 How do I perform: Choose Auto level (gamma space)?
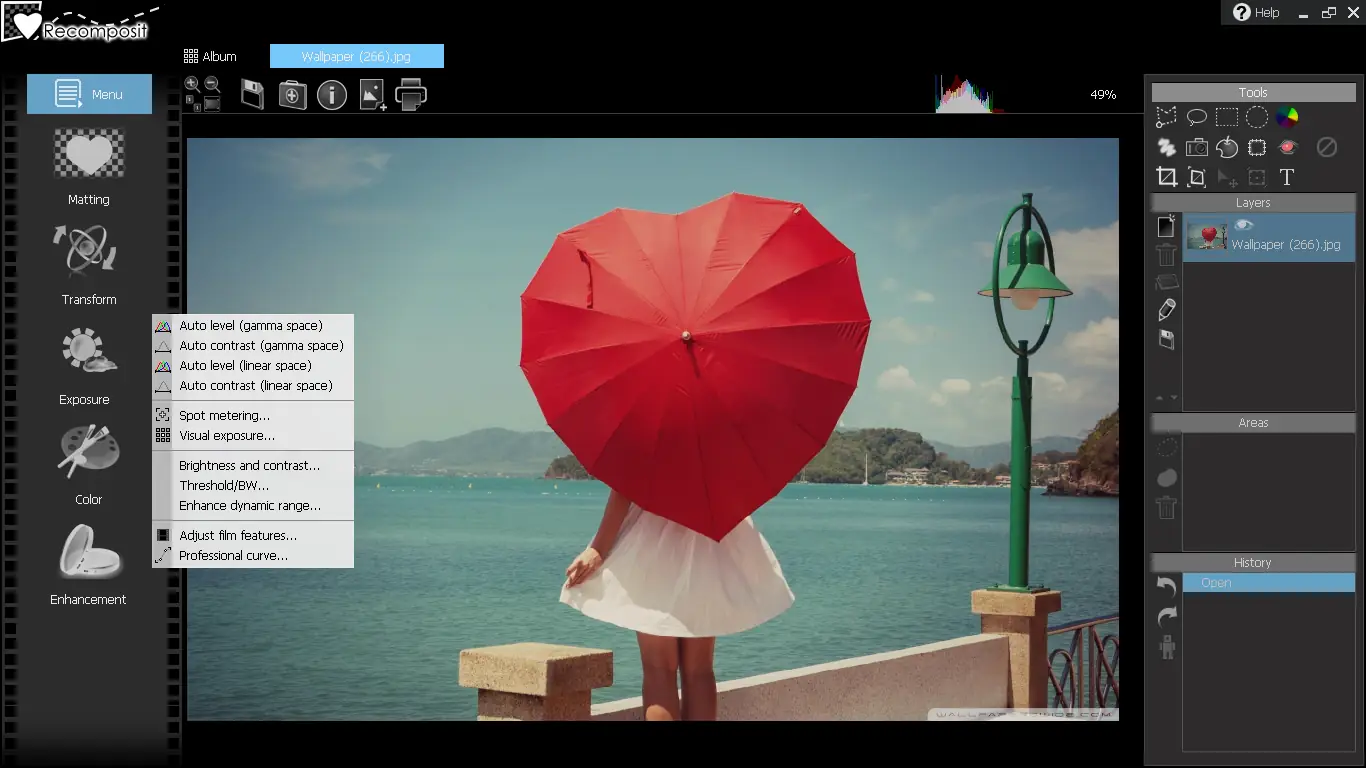(250, 325)
